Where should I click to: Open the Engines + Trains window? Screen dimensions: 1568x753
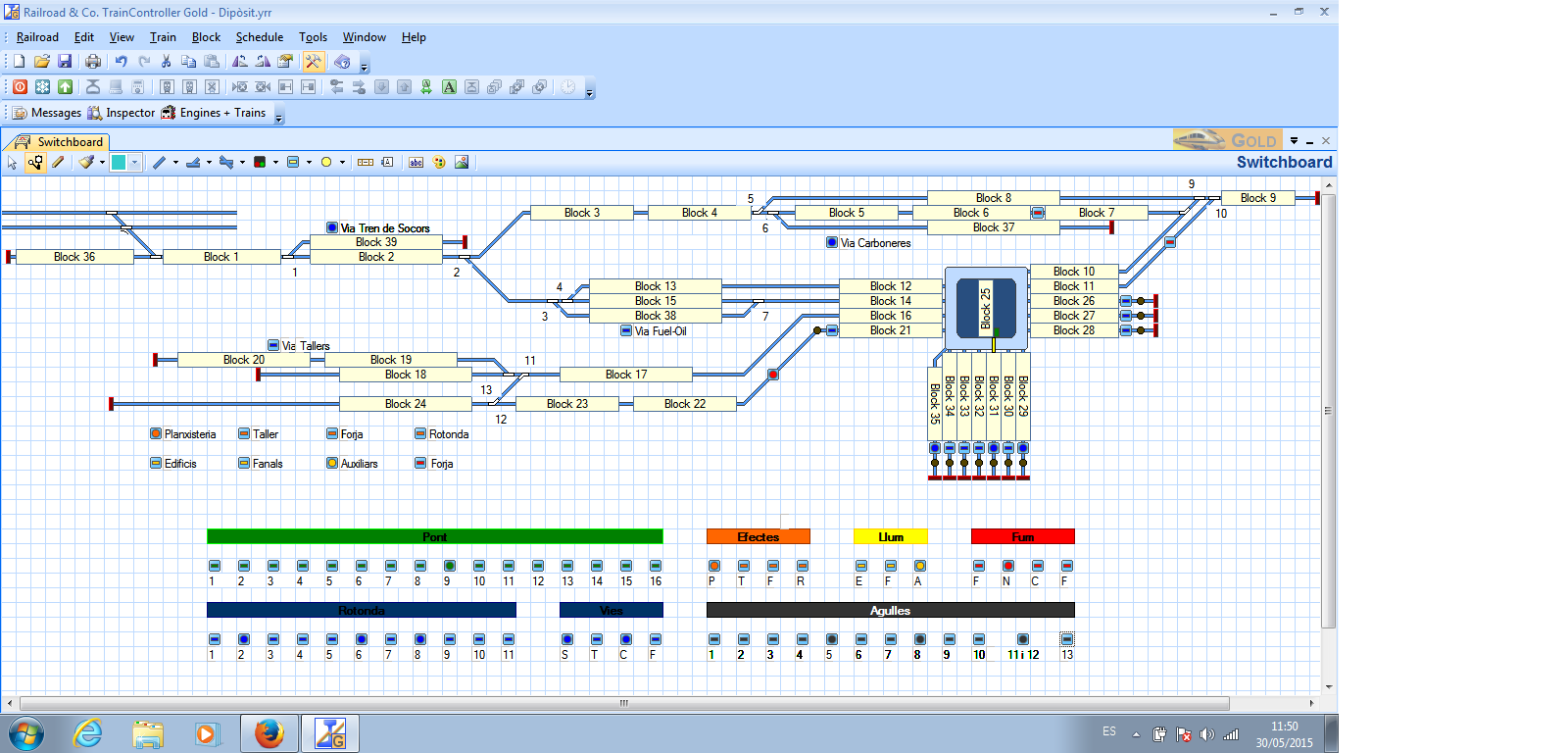point(214,113)
